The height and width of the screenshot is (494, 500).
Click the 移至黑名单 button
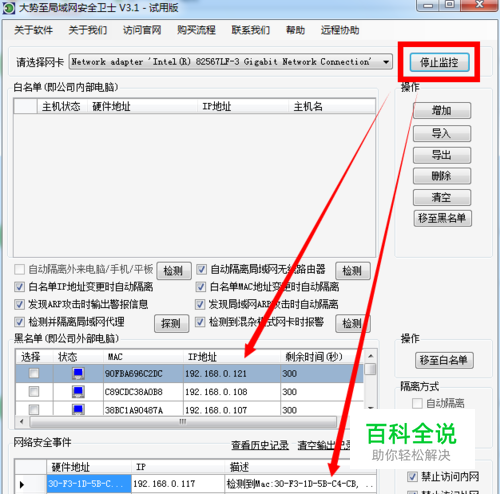tap(443, 218)
